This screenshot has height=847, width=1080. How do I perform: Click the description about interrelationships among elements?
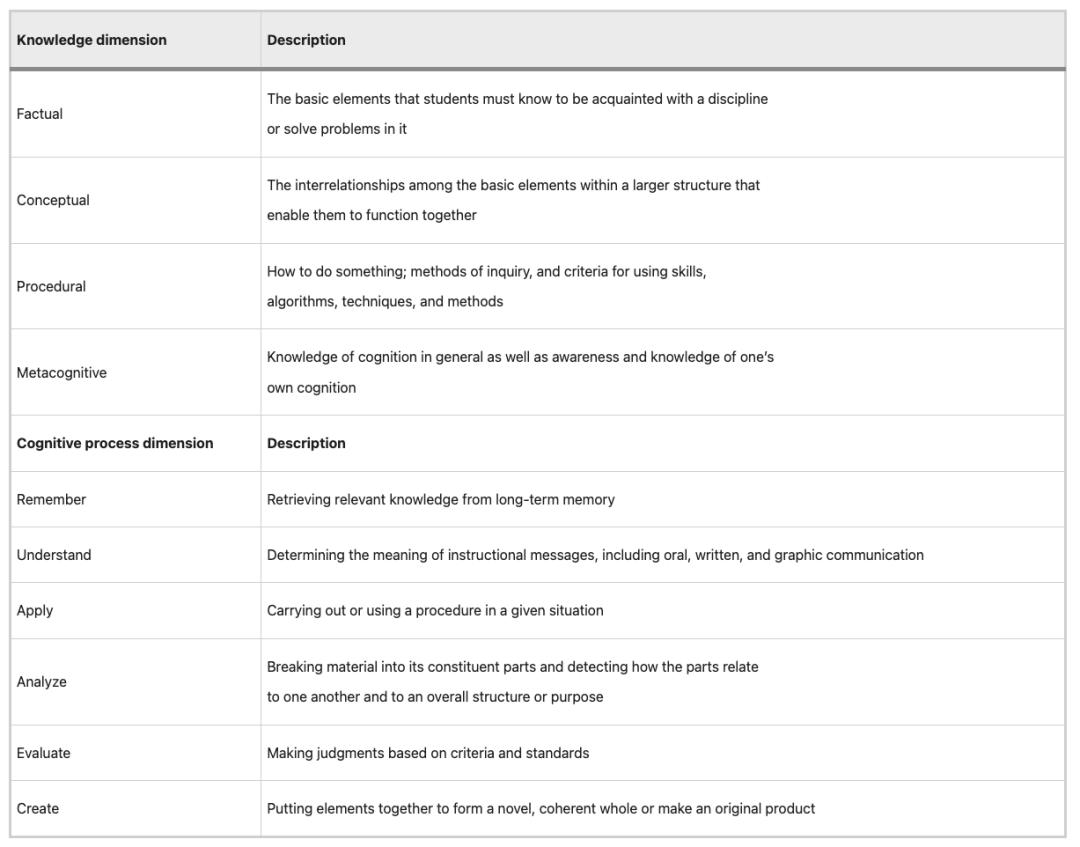coord(513,199)
